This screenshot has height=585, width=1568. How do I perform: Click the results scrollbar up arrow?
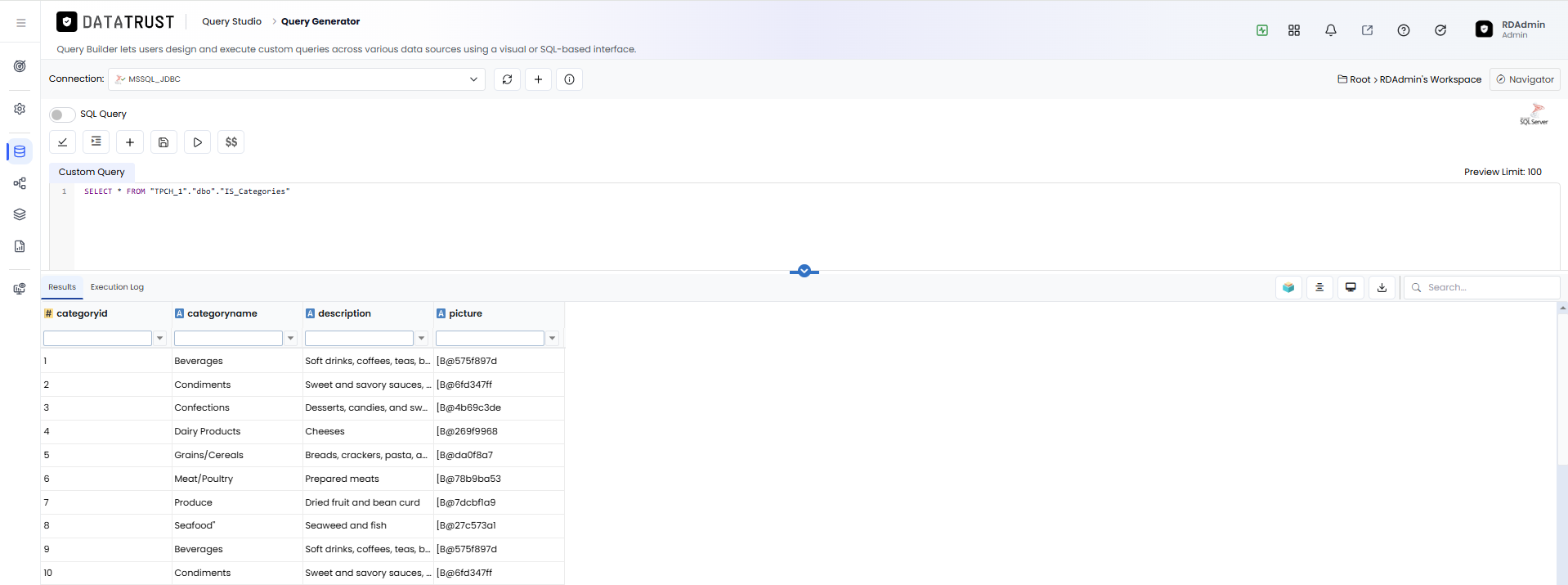pyautogui.click(x=1562, y=308)
